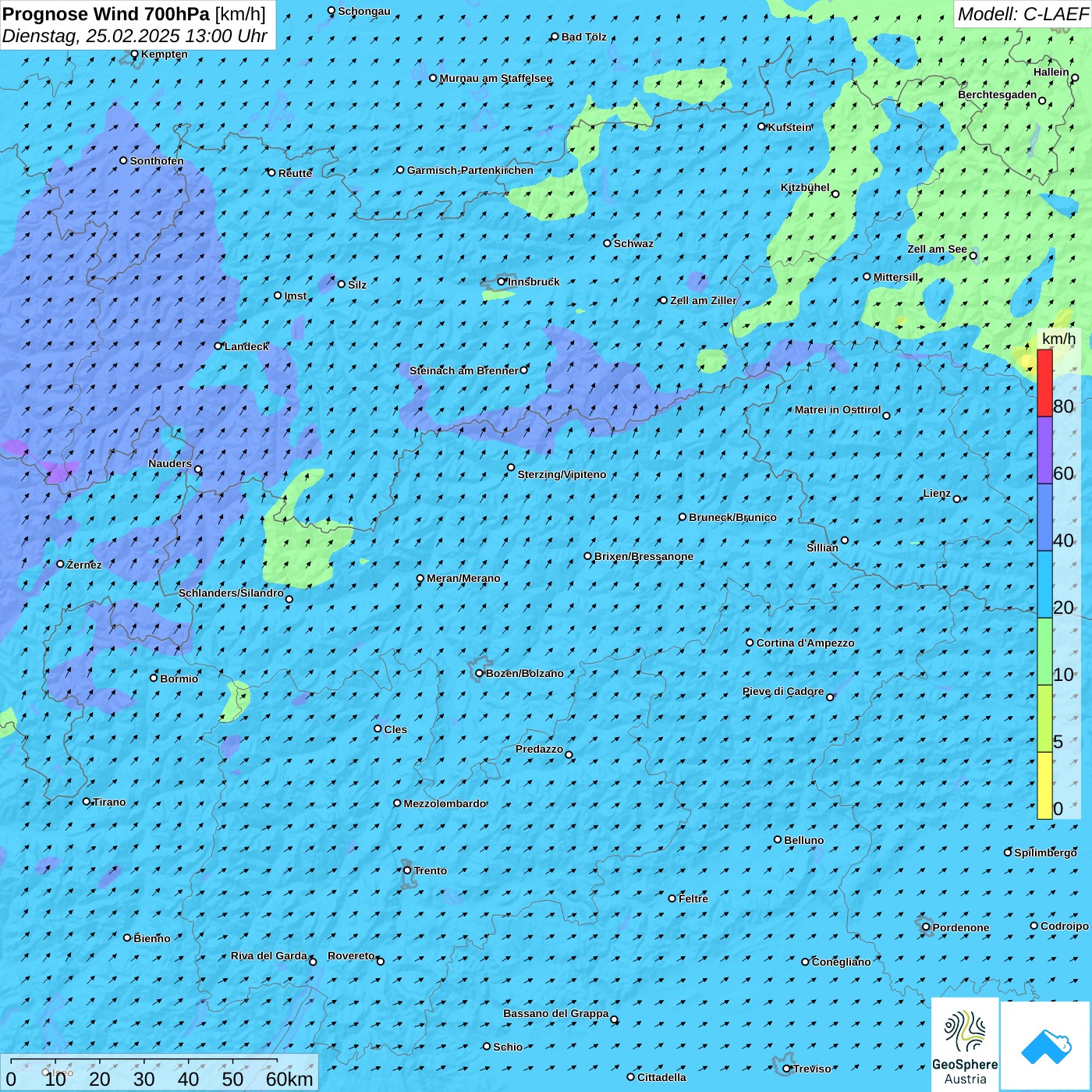Click the Innsbruck city label

534,282
